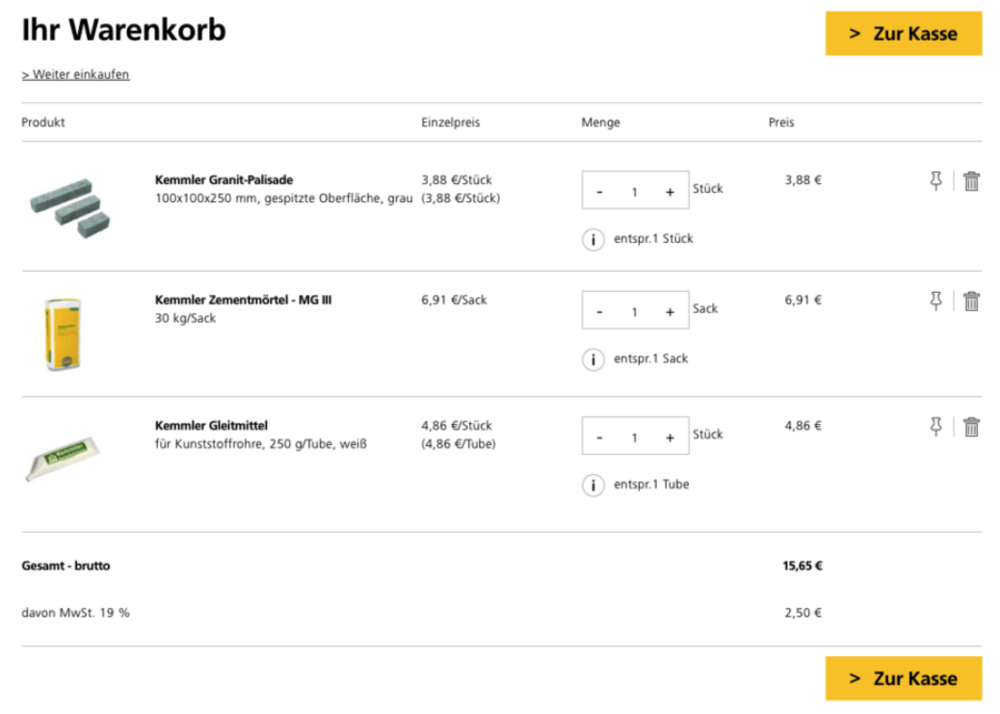This screenshot has height=714, width=1000.
Task: Follow the Weiter einkaufen link
Action: (x=76, y=75)
